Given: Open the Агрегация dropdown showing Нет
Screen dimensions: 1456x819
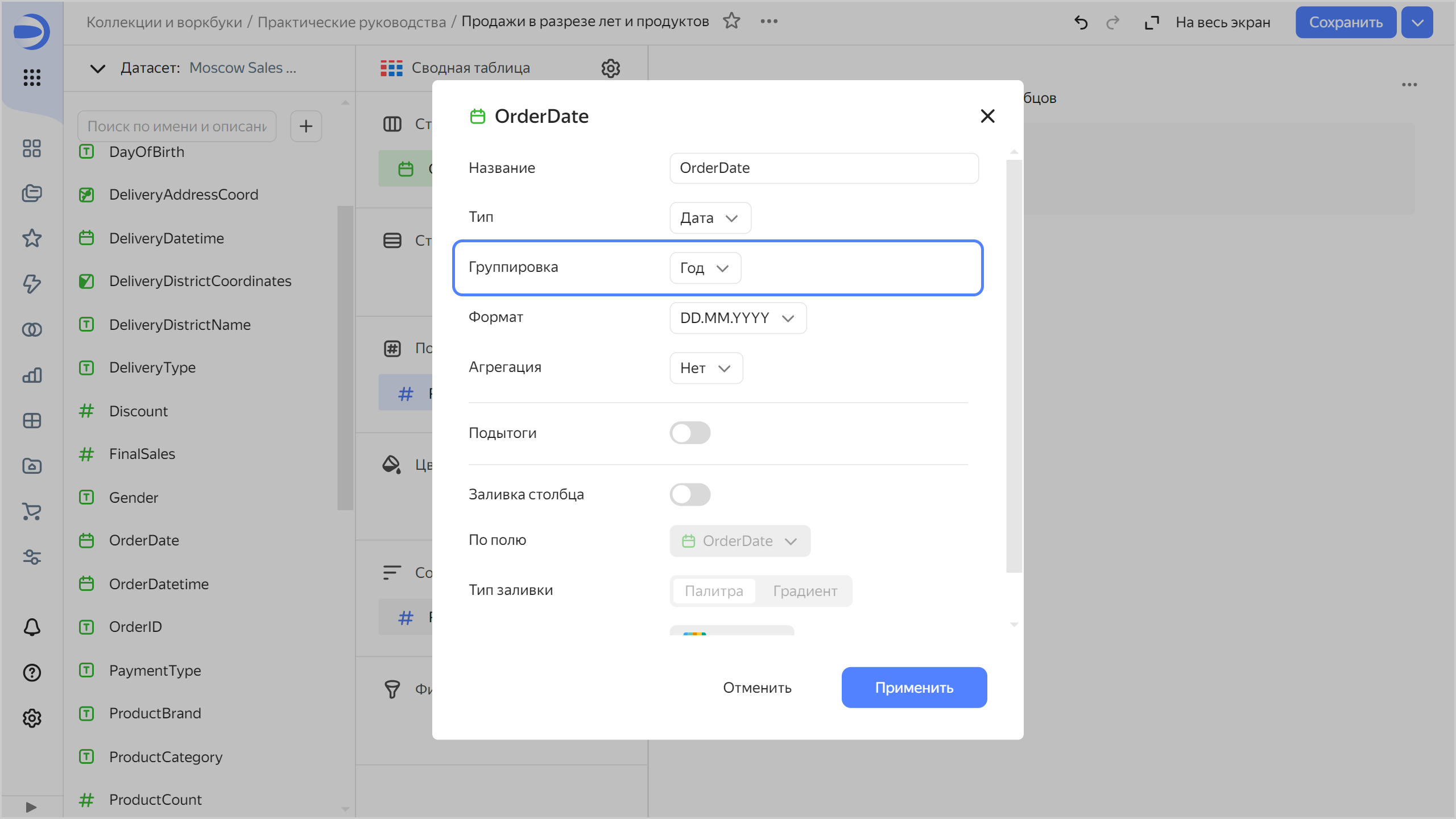Looking at the screenshot, I should point(705,368).
